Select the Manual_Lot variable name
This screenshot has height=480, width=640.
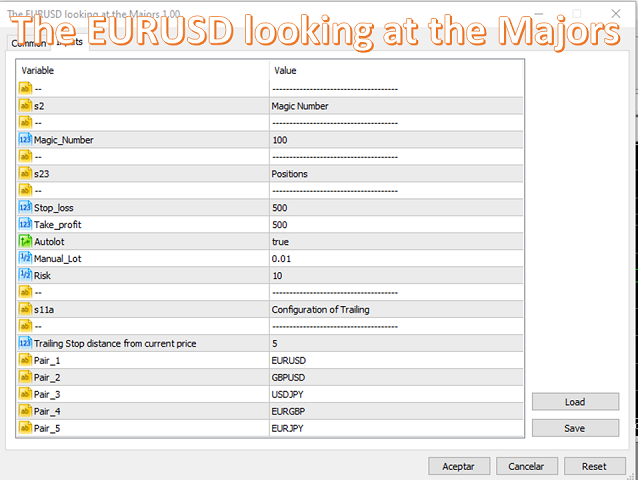58,259
